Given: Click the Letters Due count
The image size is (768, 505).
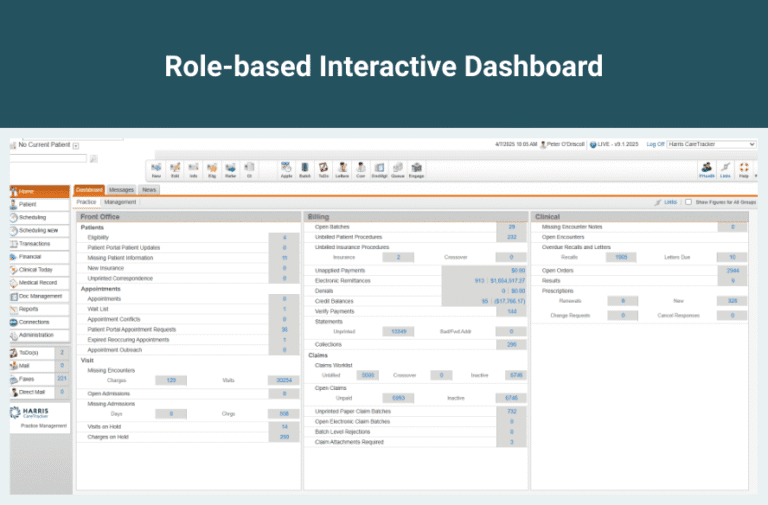Looking at the screenshot, I should (732, 257).
